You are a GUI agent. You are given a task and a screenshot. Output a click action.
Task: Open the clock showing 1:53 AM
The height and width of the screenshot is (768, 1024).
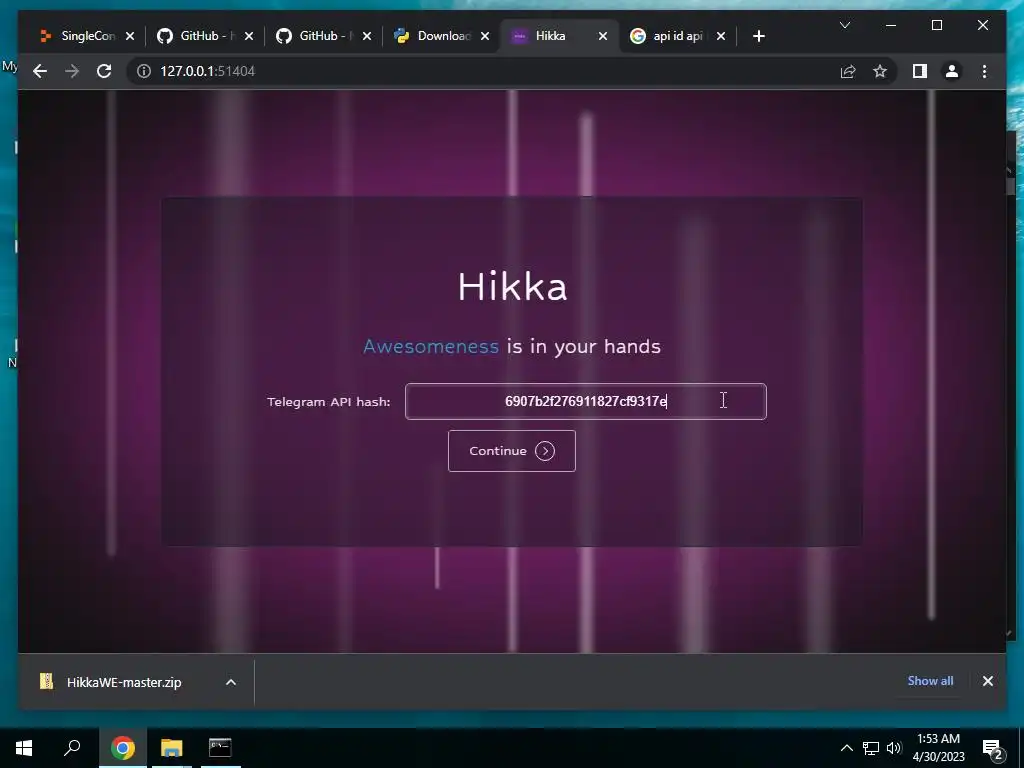coord(938,748)
